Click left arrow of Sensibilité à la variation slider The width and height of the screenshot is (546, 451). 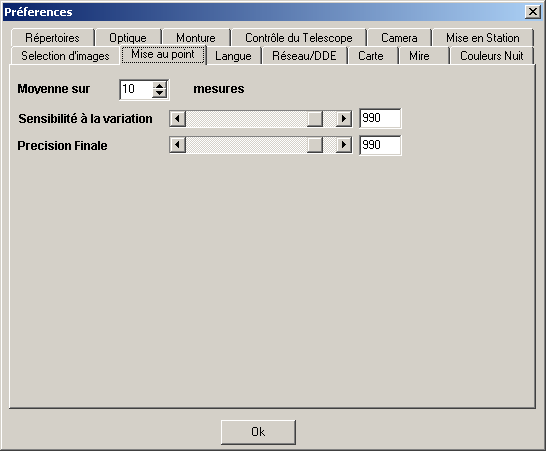click(178, 119)
